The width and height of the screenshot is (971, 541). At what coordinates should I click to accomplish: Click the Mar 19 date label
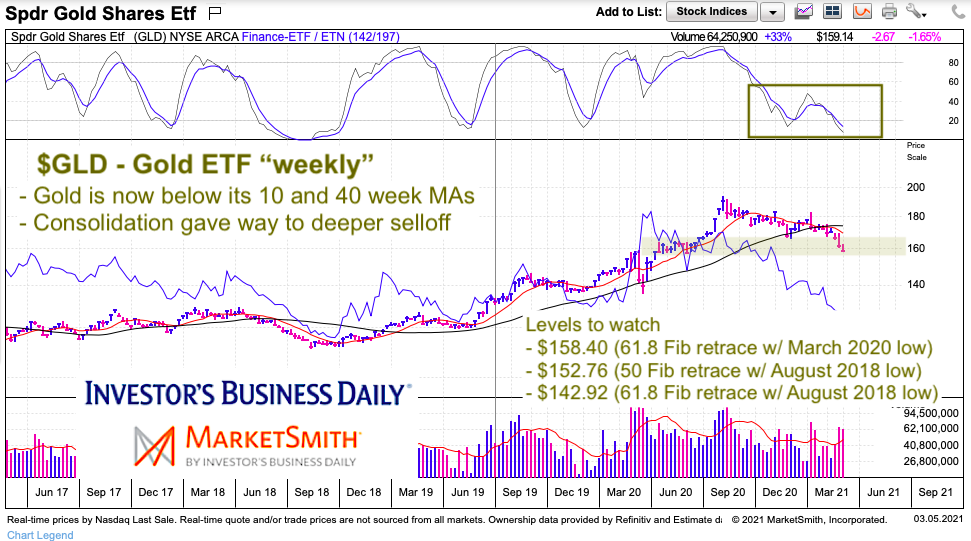(x=416, y=492)
